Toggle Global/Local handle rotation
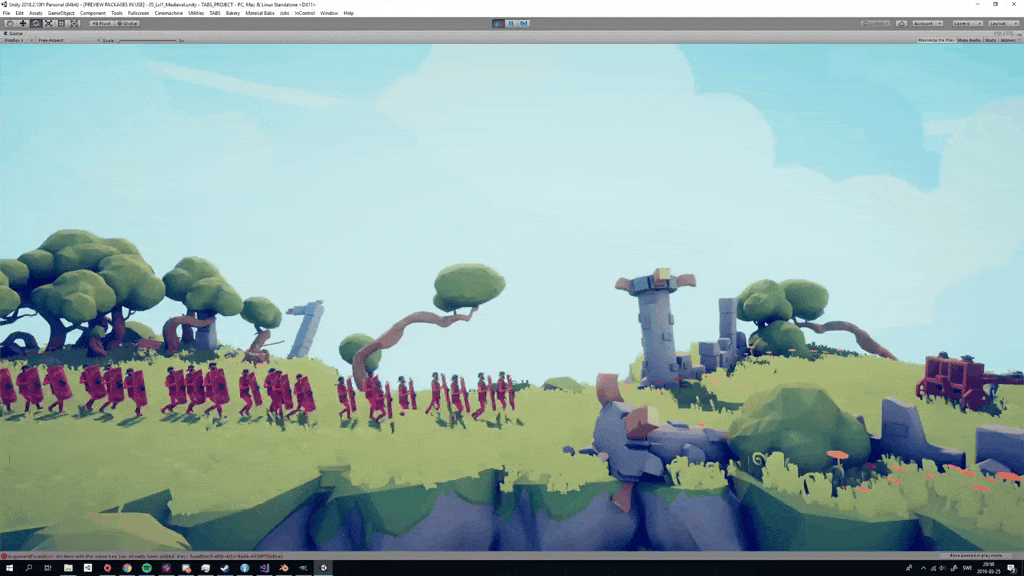Screen dimensions: 1024x576 [128, 23]
